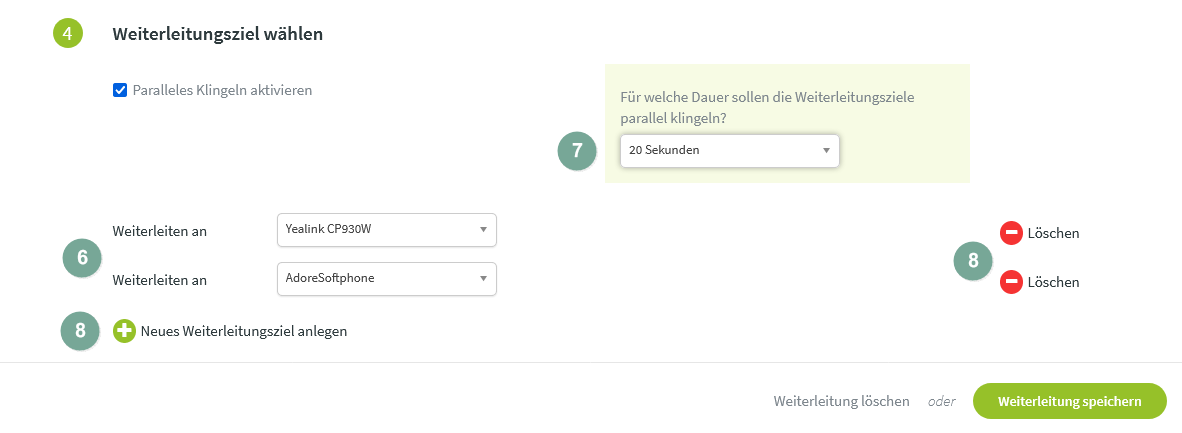1182x433 pixels.
Task: Click red minus icon in Yealink CP930W row
Action: coord(1011,233)
